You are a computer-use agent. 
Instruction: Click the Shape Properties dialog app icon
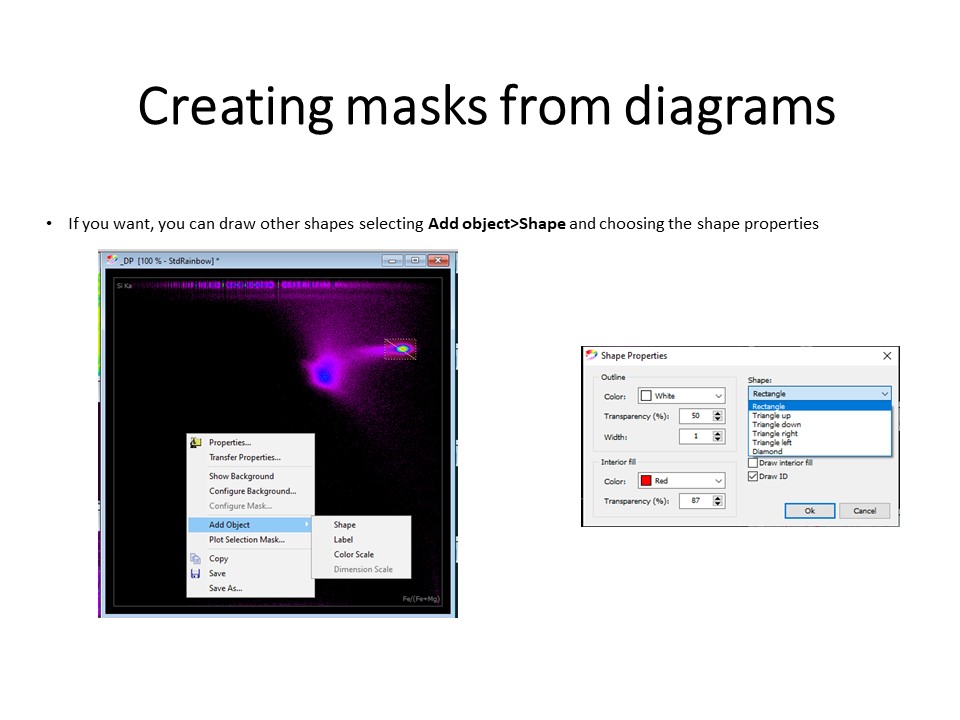pos(591,355)
